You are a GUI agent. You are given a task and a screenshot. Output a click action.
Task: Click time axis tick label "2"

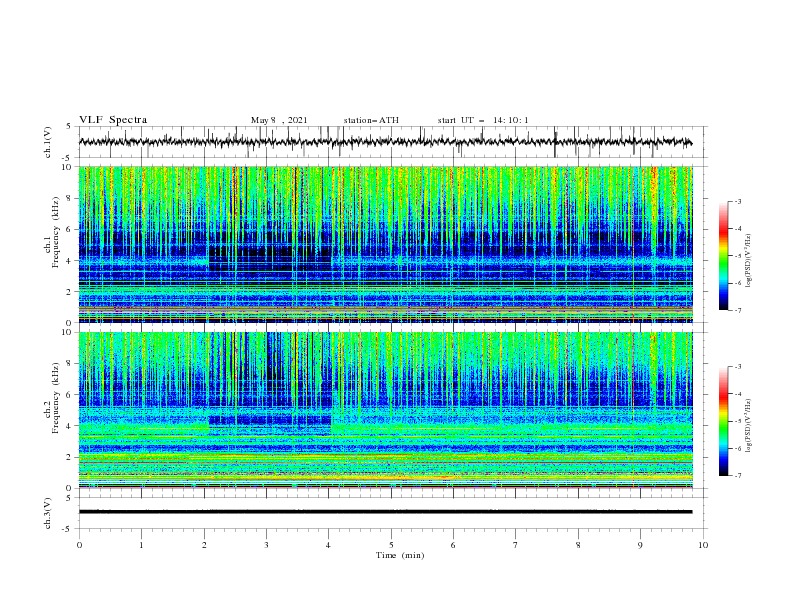click(204, 545)
